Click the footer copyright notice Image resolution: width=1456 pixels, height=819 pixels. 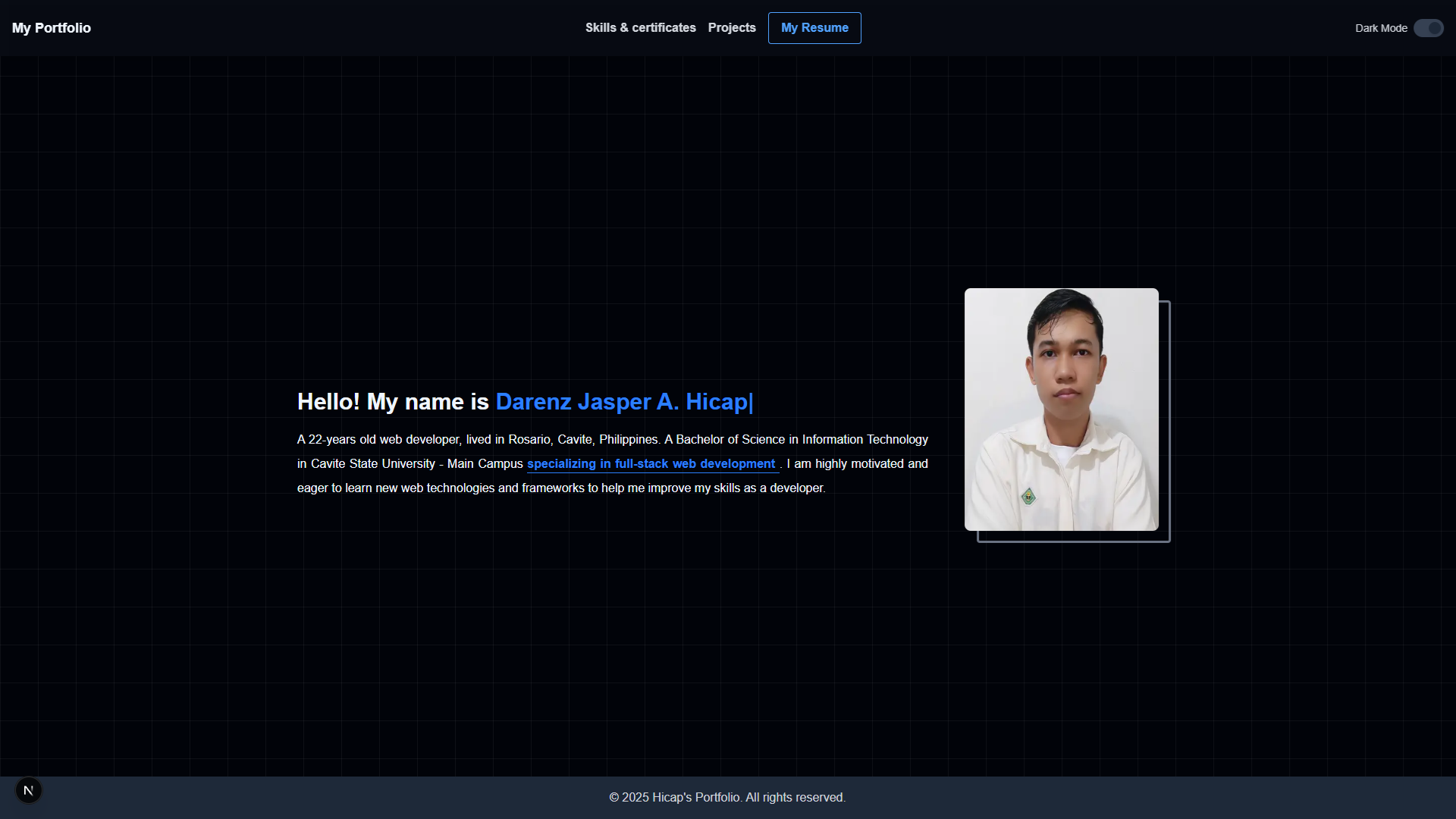point(727,798)
